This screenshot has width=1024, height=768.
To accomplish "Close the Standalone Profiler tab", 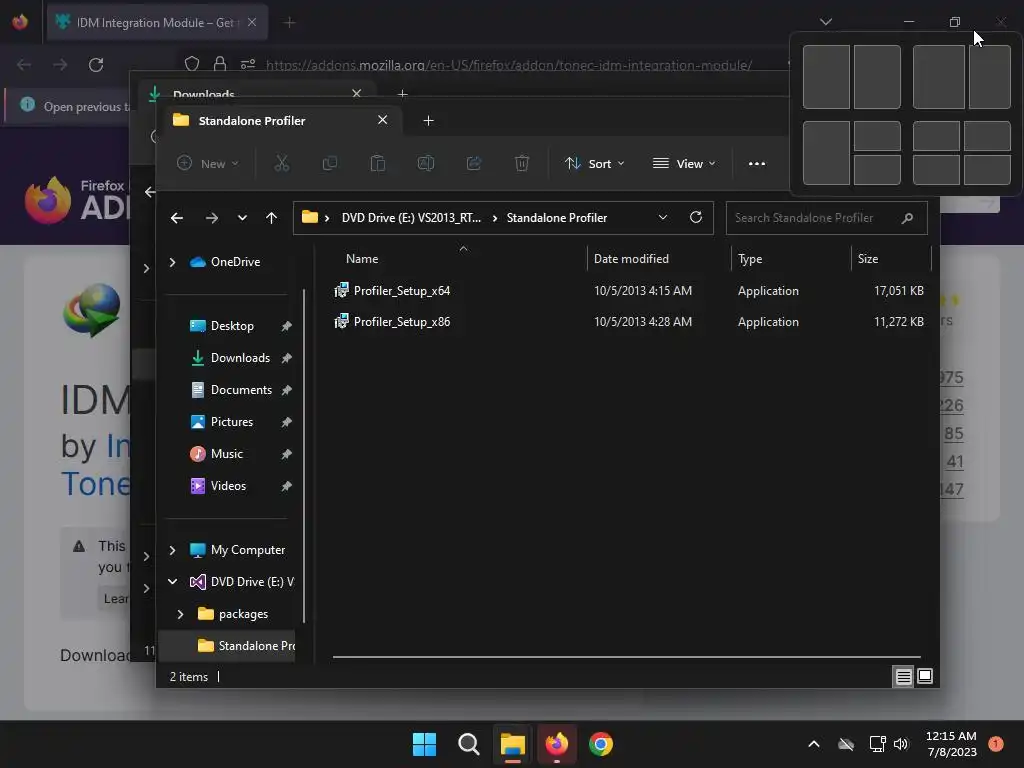I will pos(383,120).
